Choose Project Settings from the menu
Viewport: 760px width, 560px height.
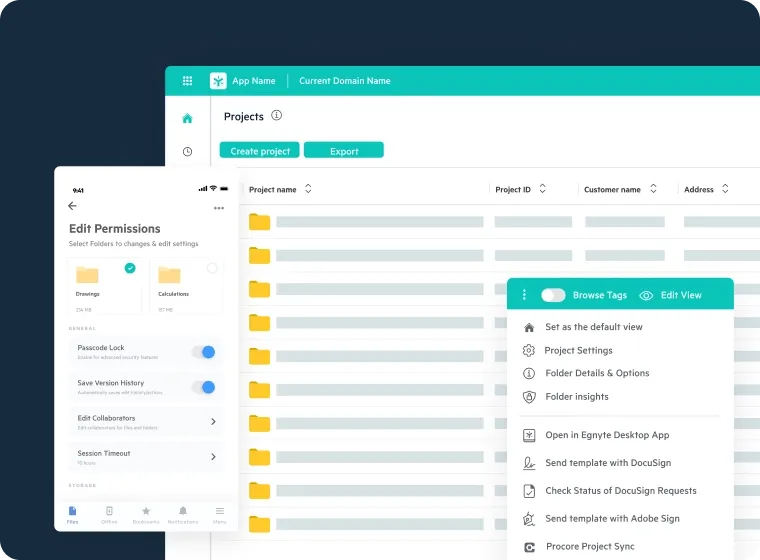[x=578, y=351]
